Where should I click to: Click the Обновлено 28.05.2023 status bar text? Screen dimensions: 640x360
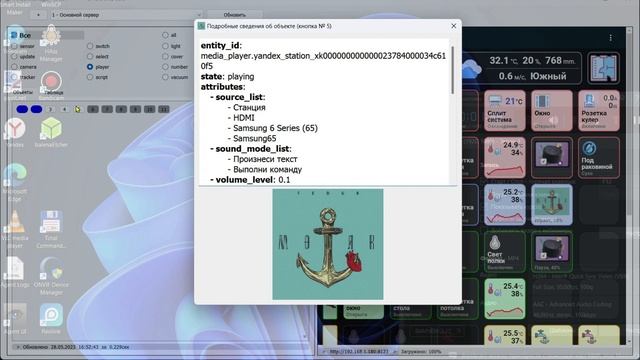[x=76, y=347]
